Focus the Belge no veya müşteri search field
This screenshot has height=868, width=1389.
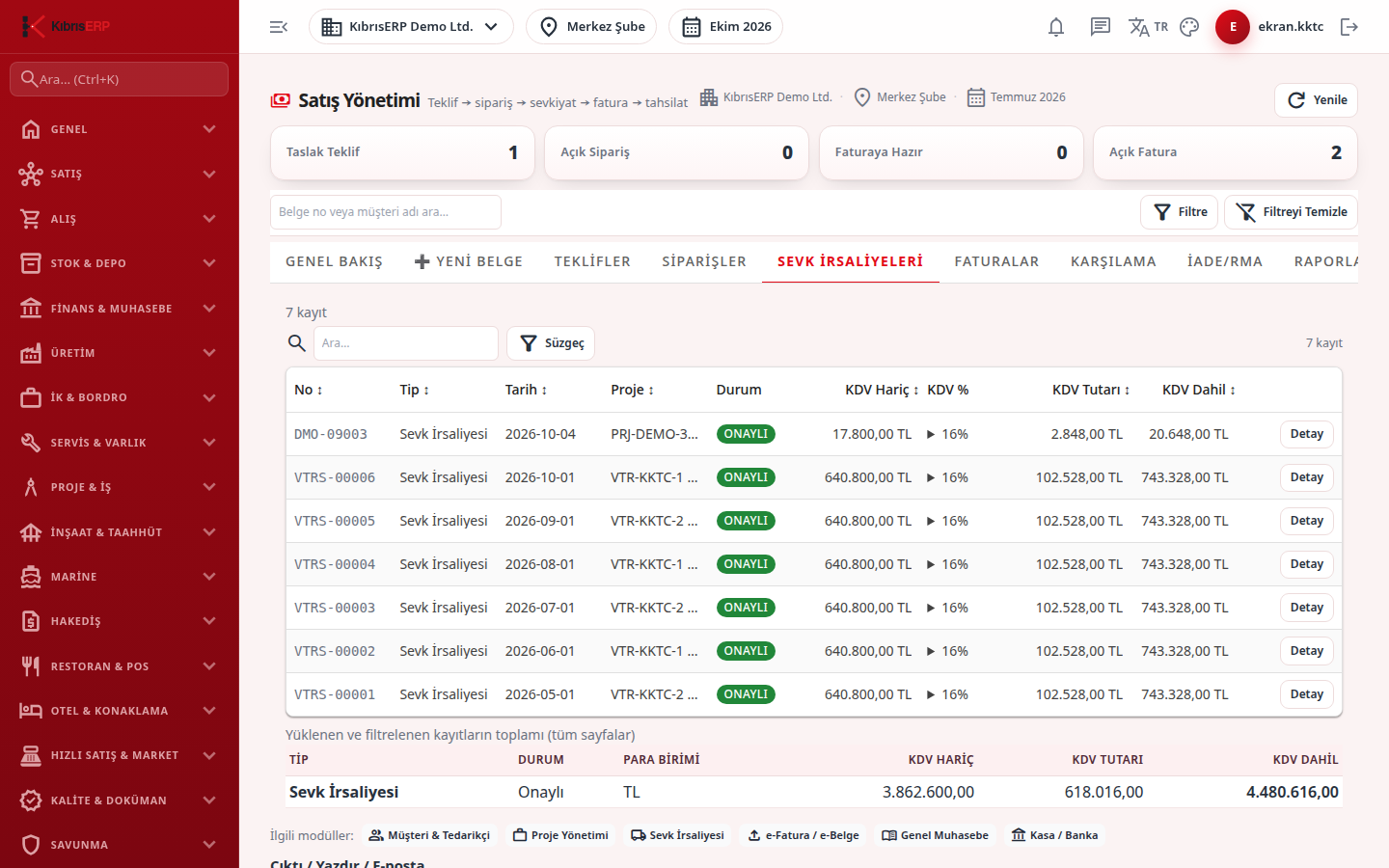pos(386,212)
